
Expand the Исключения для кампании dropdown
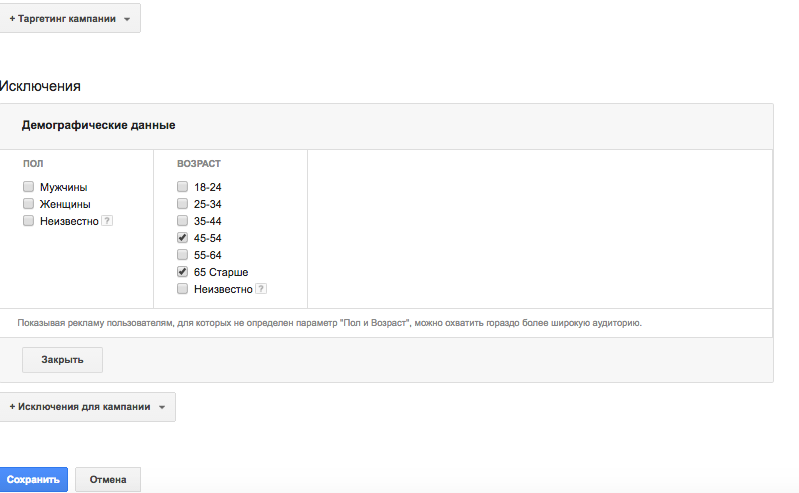click(87, 407)
